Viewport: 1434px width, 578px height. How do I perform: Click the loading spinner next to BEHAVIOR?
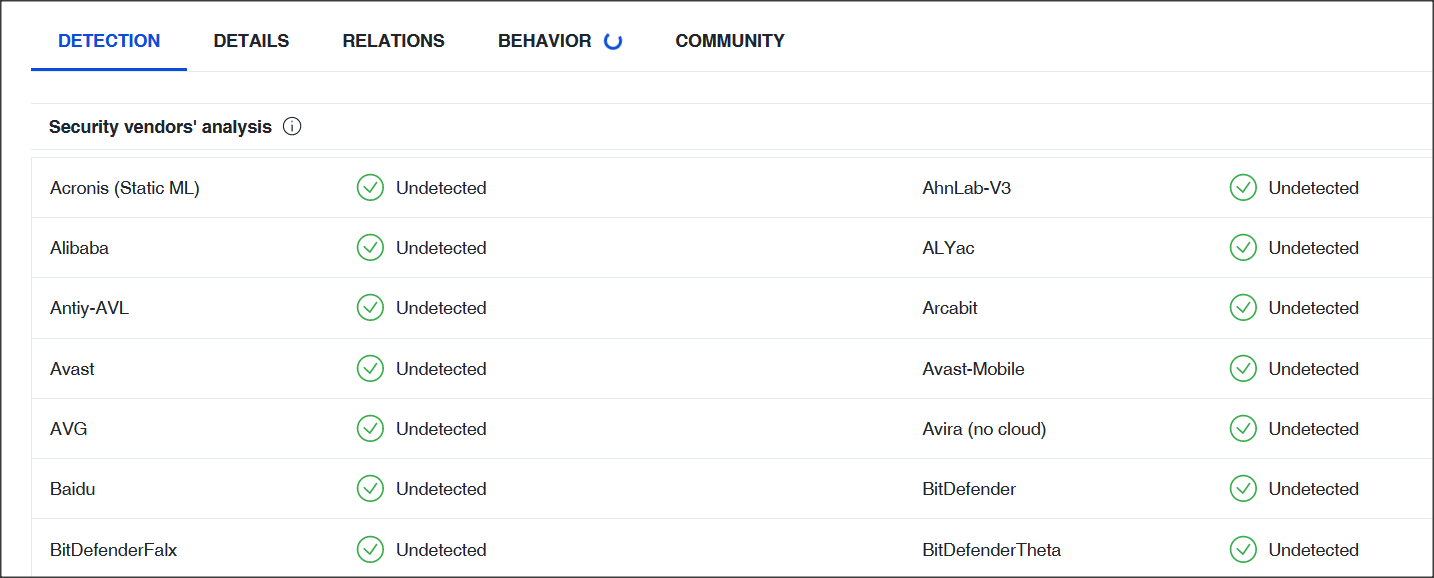[613, 41]
